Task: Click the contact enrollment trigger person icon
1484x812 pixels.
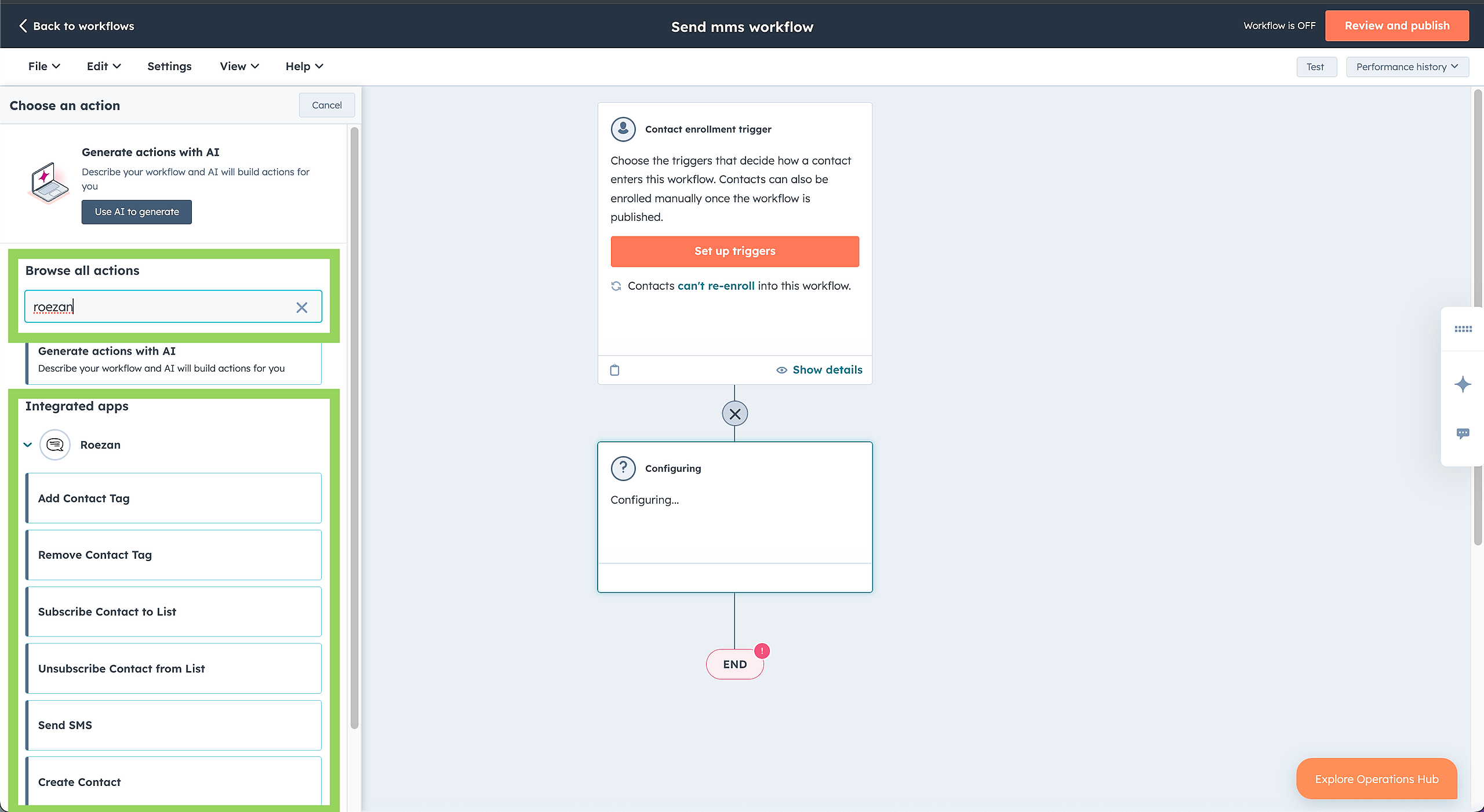Action: (623, 129)
